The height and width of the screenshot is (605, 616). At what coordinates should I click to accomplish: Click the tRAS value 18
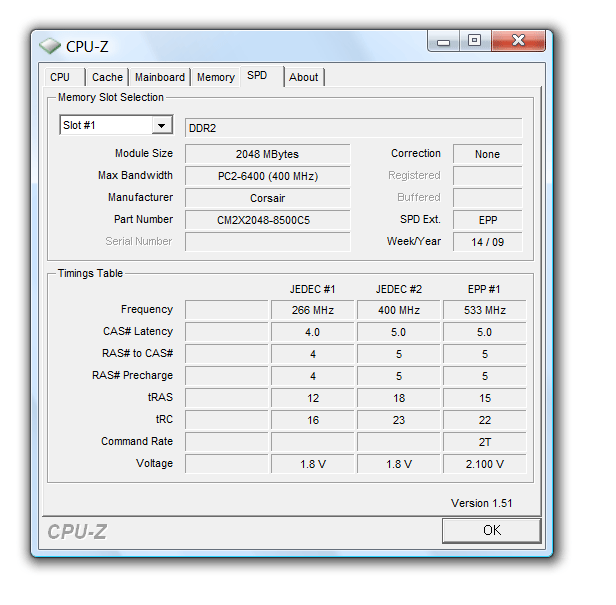[399, 398]
